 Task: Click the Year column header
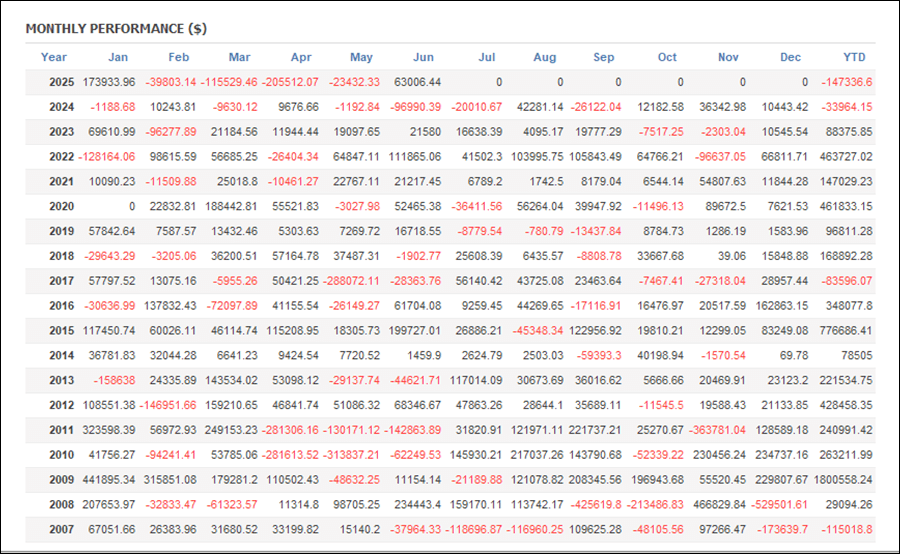[x=53, y=57]
